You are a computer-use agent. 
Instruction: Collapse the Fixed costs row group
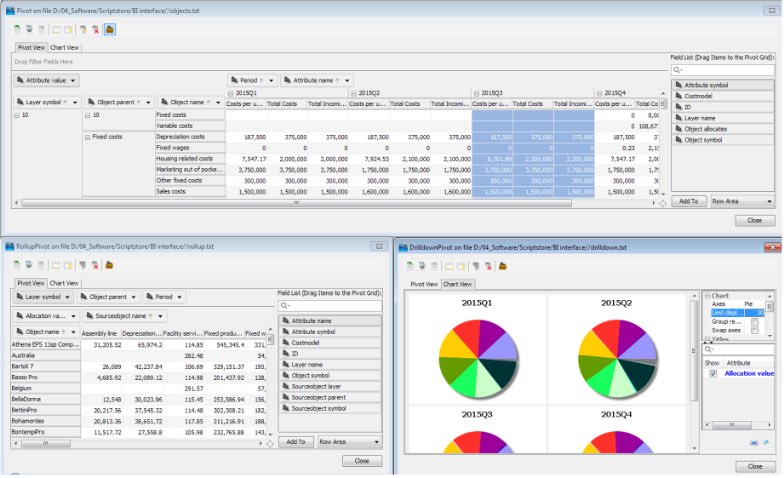pyautogui.click(x=88, y=137)
